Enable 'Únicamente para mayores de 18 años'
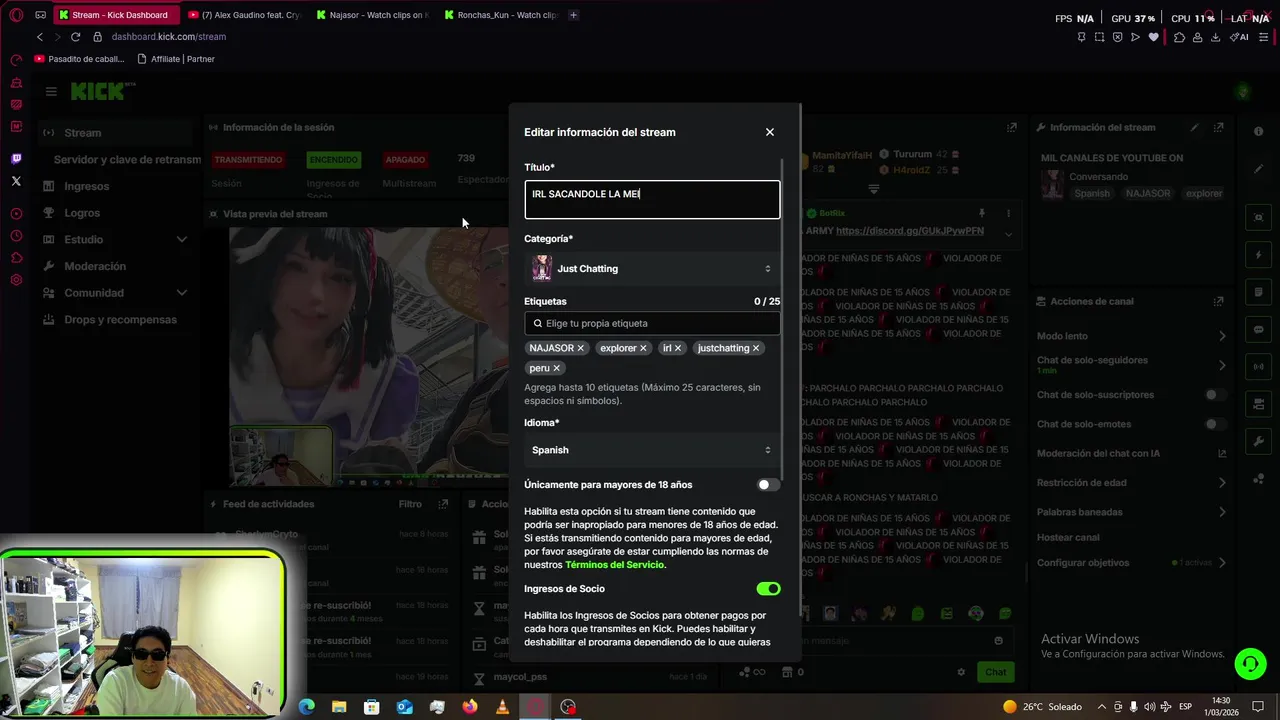Viewport: 1280px width, 720px height. [x=768, y=484]
